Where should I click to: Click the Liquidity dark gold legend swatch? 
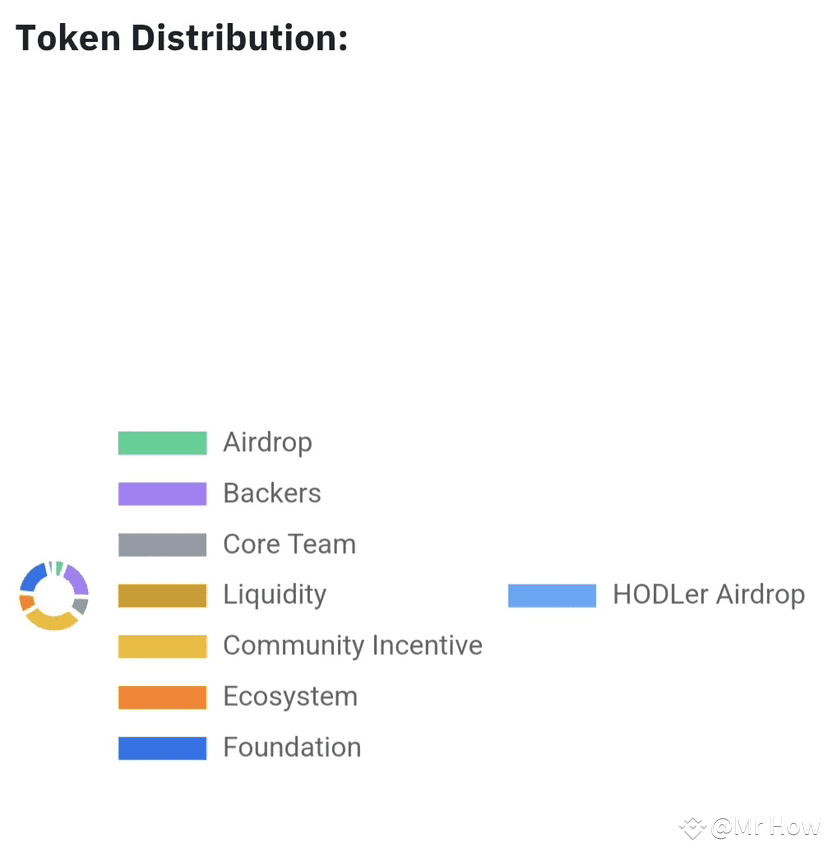162,596
